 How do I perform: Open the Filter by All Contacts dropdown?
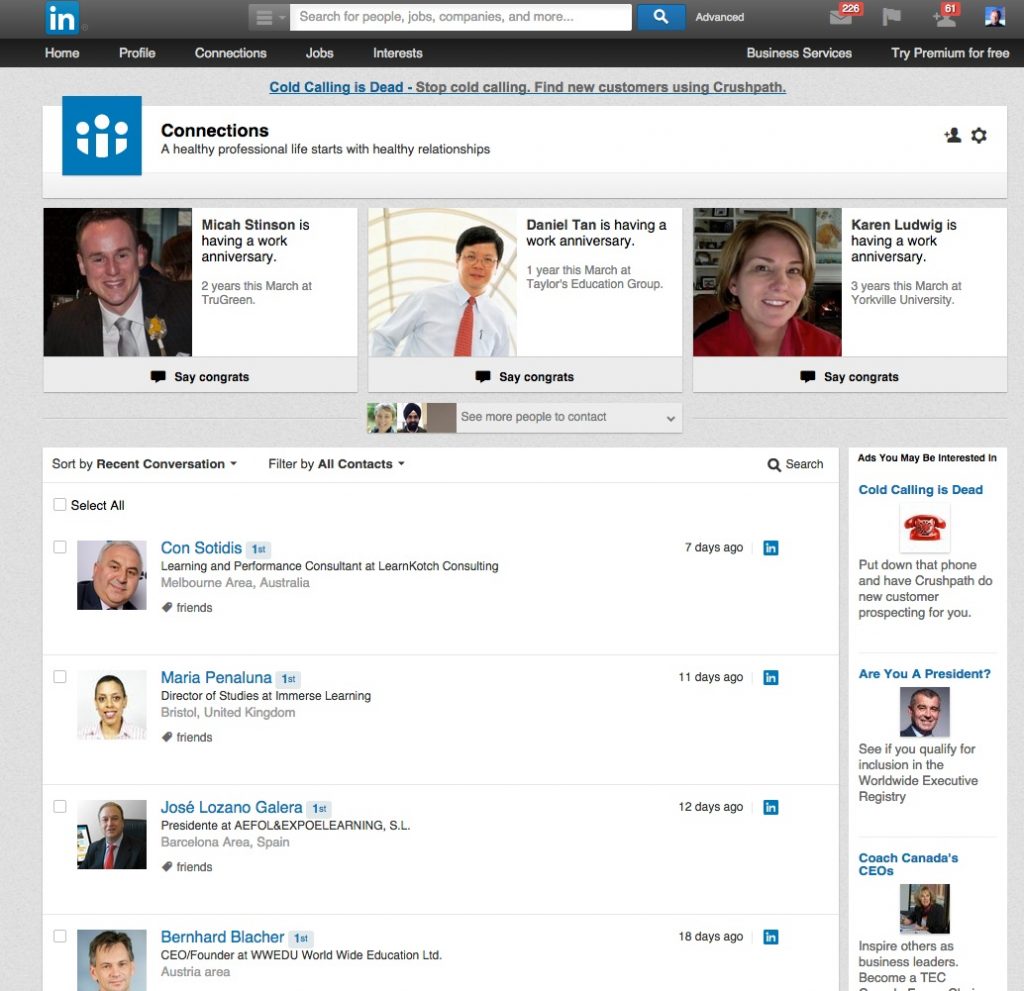(336, 464)
